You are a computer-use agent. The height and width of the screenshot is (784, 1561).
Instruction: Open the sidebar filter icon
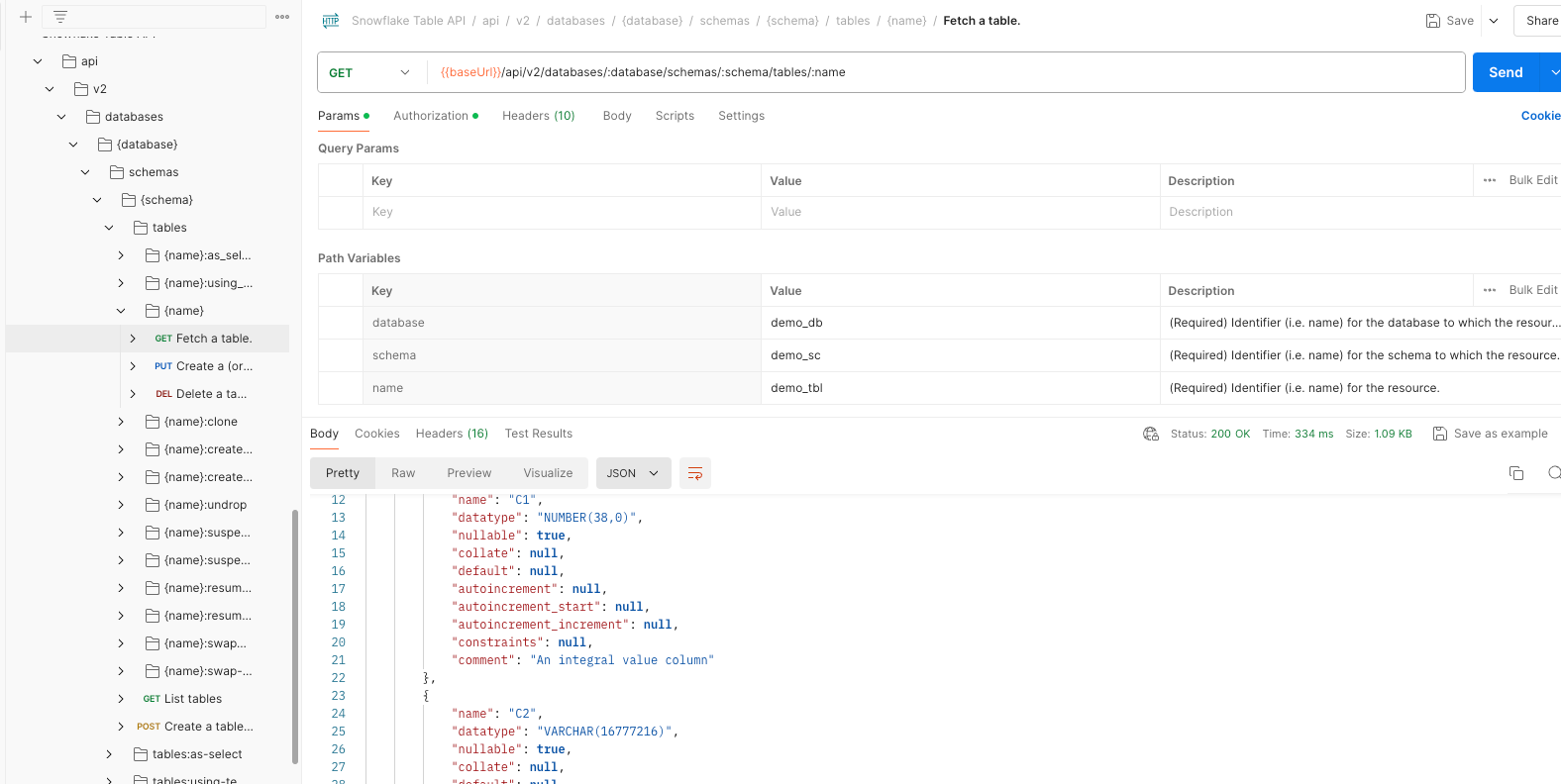[x=60, y=17]
